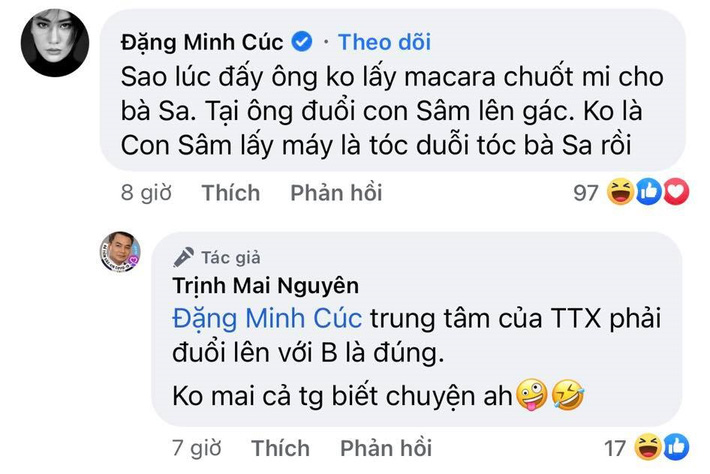Click the pencil author icon above Trịnh Mai Nguyên
This screenshot has height=474, width=710.
click(184, 256)
